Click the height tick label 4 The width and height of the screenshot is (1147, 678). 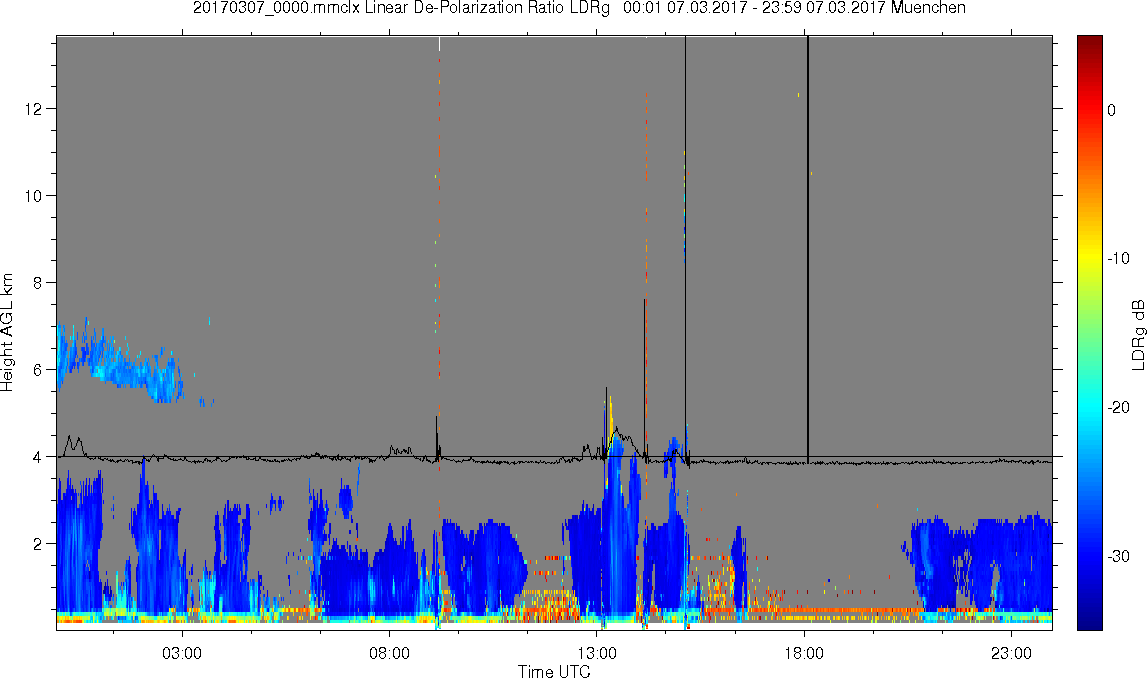[x=38, y=457]
